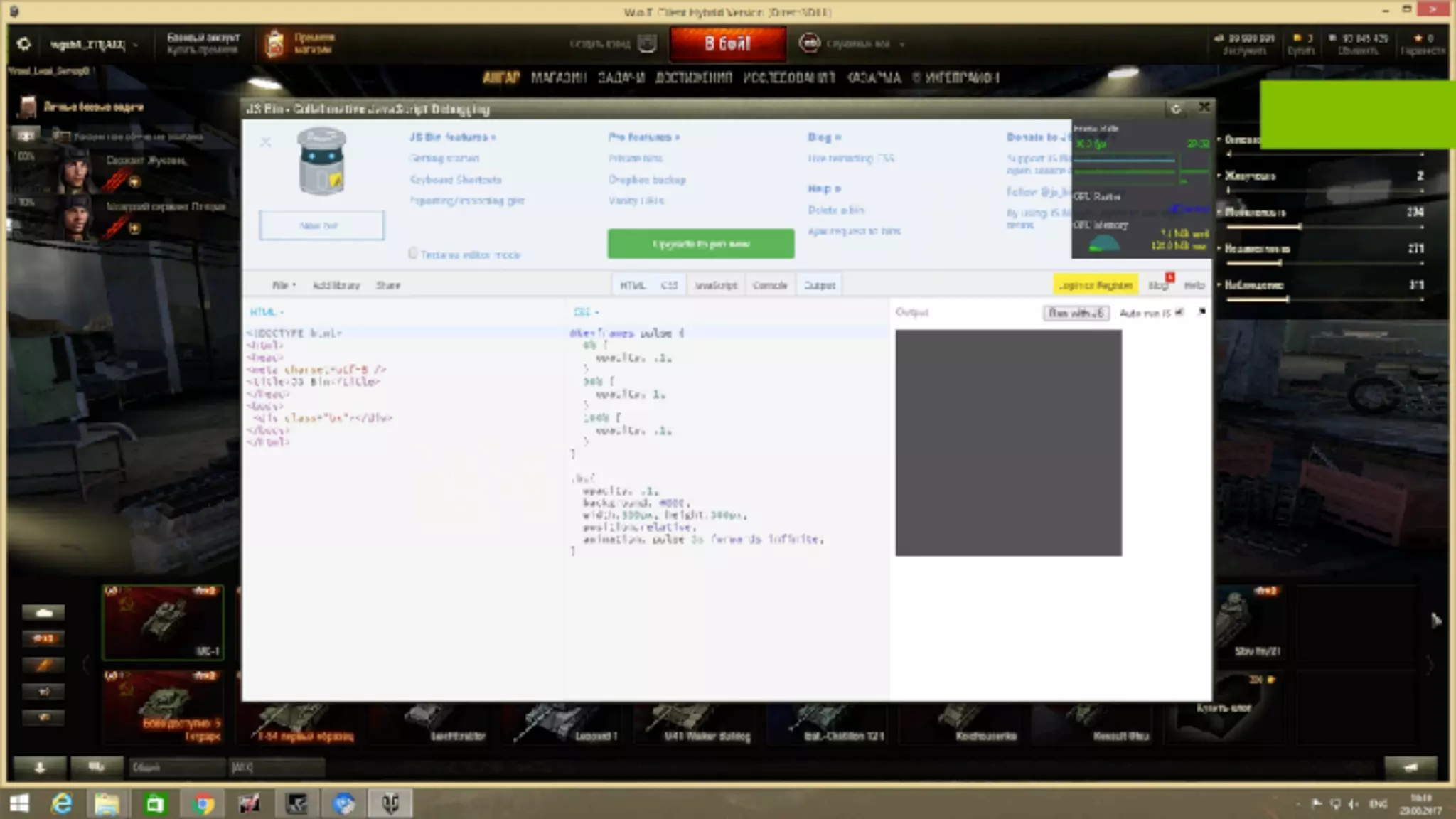This screenshot has height=819, width=1456.
Task: Toggle the Output panel button
Action: pos(819,285)
